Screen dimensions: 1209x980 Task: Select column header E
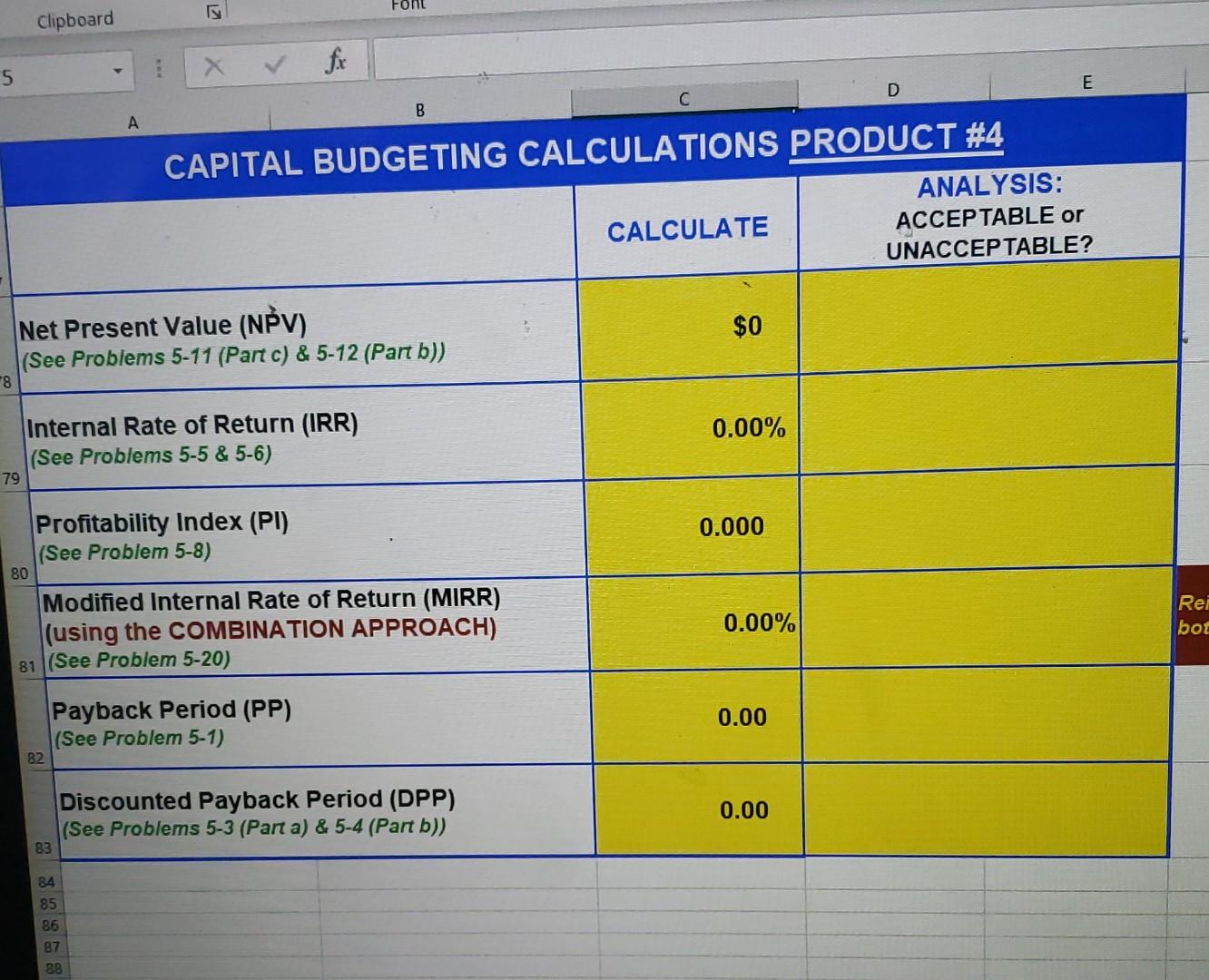click(x=1086, y=83)
